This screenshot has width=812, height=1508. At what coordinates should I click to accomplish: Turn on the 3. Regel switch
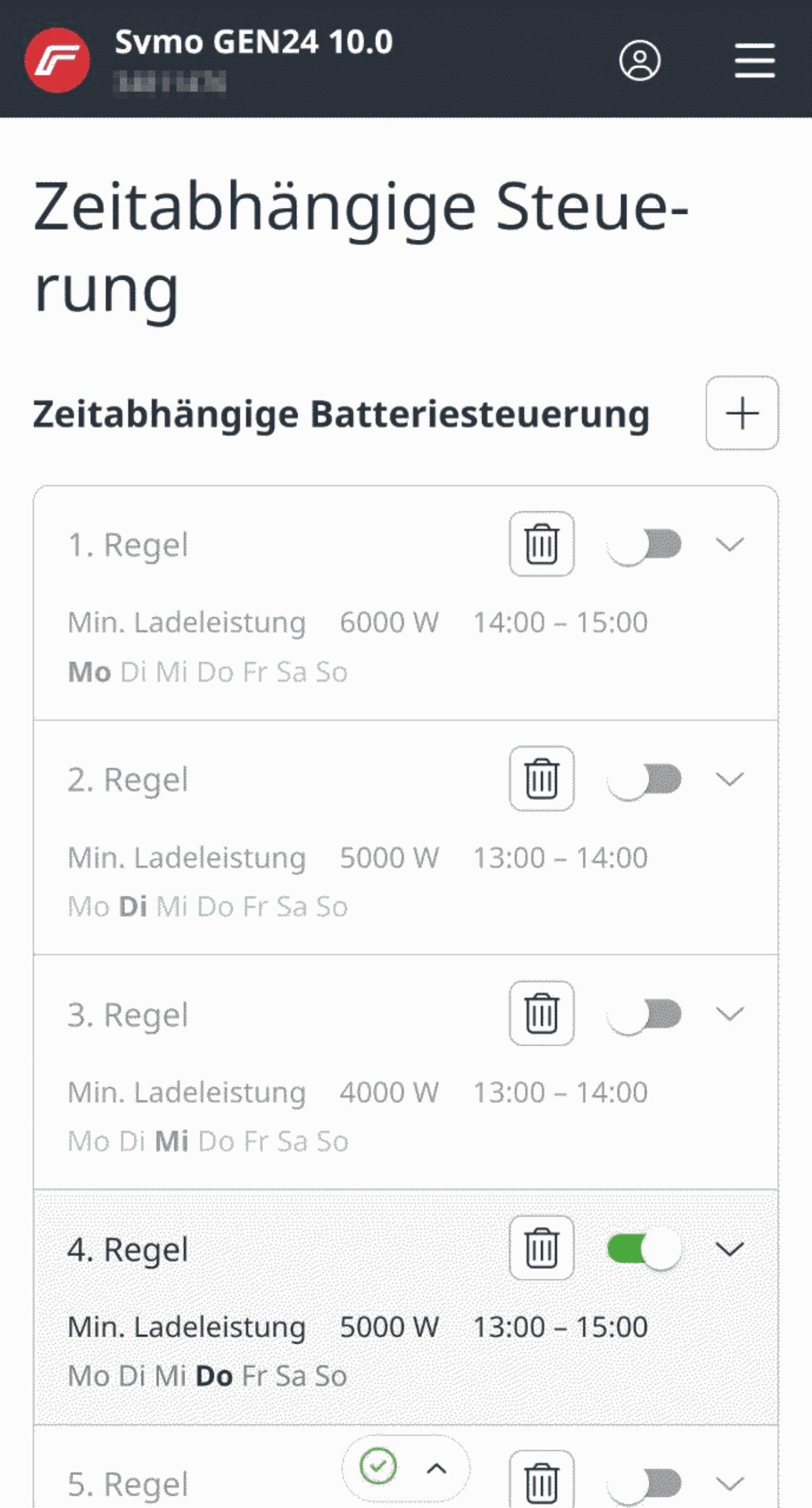[645, 1014]
